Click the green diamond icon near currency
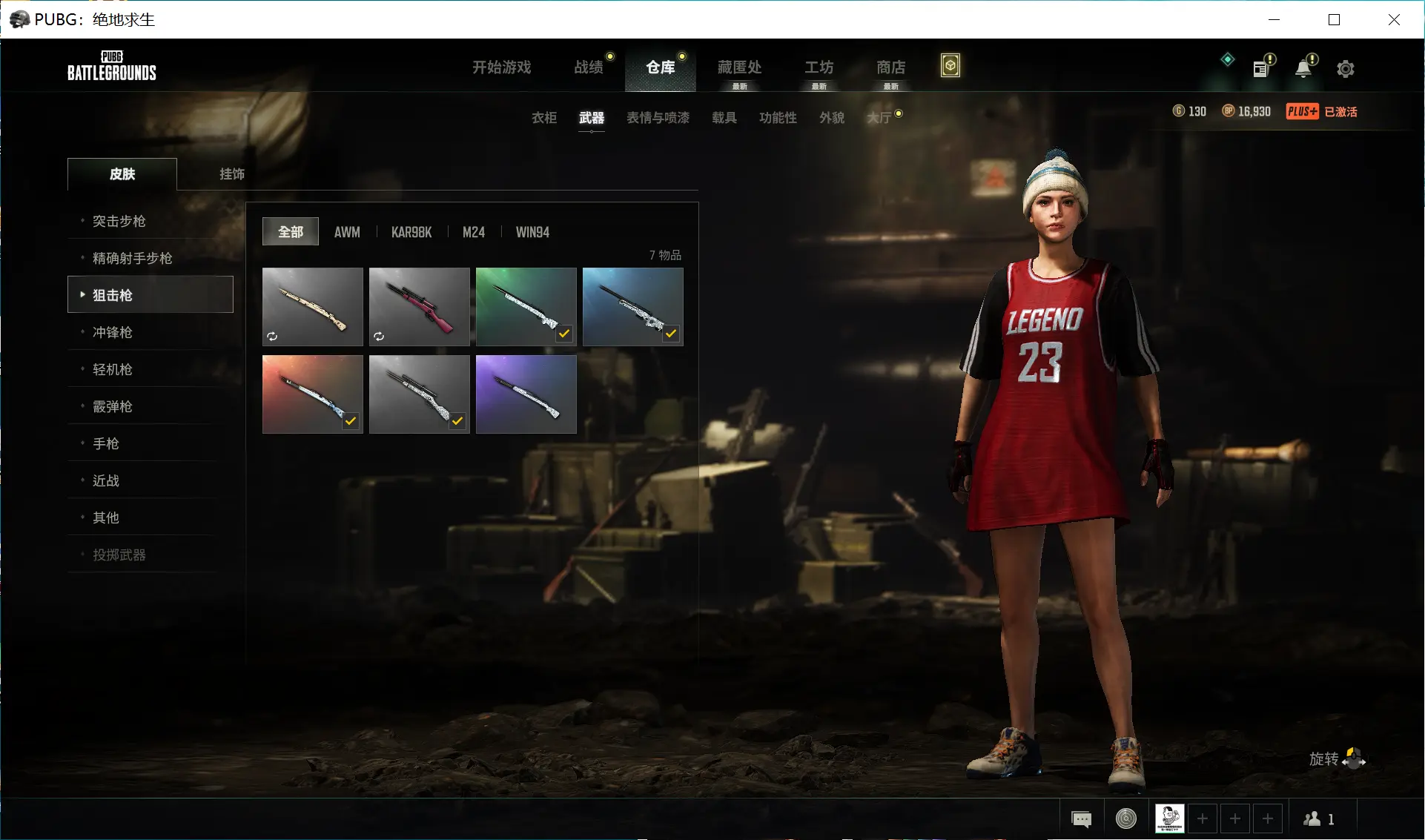Screen dimensions: 1425x840 (x=1228, y=59)
